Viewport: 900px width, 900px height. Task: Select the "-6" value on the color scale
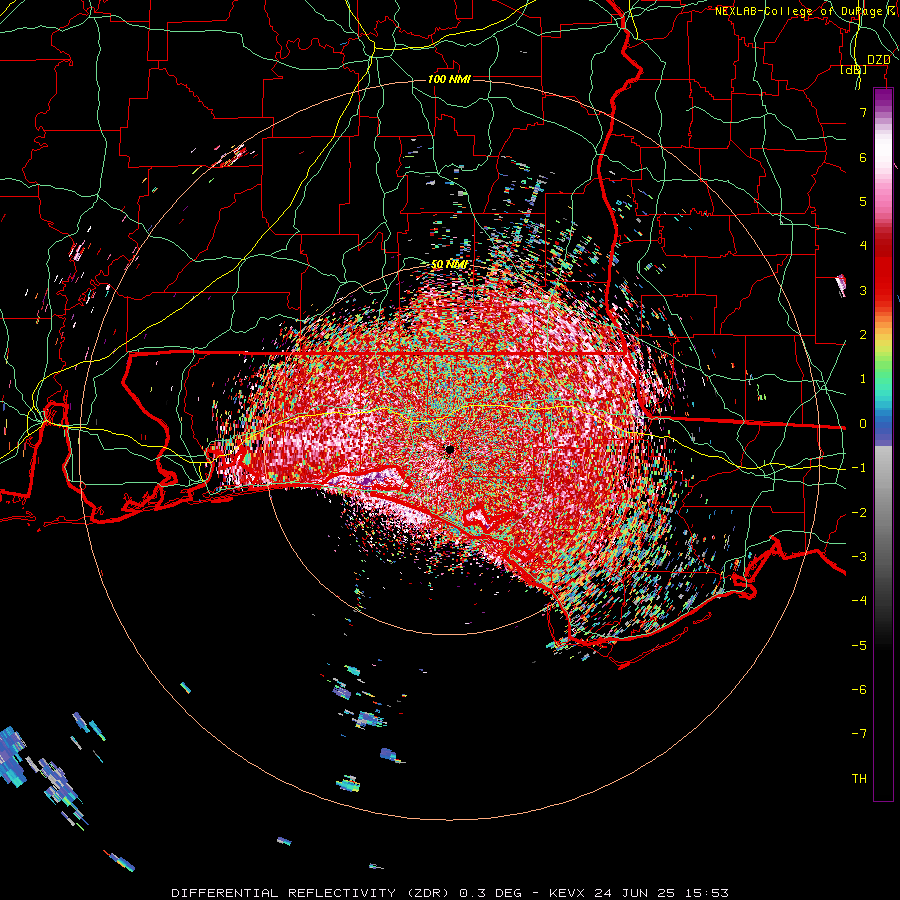(859, 690)
